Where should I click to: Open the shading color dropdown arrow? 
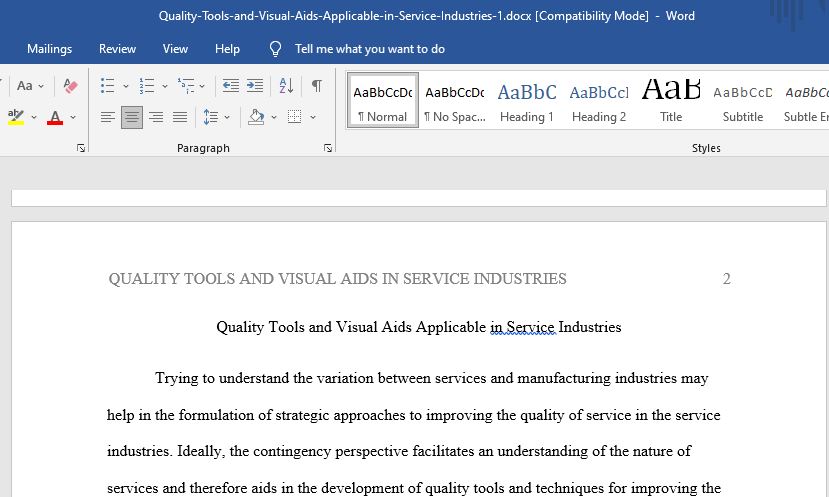274,117
